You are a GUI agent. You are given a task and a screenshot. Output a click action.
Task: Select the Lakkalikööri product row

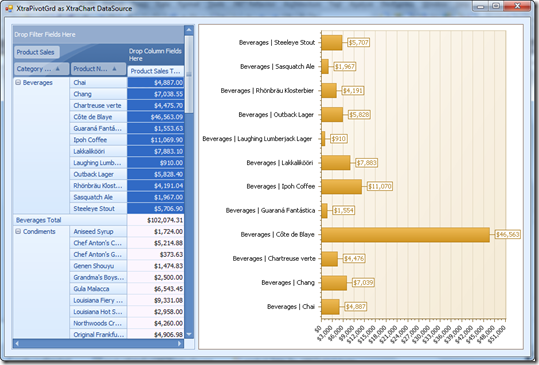[98, 151]
